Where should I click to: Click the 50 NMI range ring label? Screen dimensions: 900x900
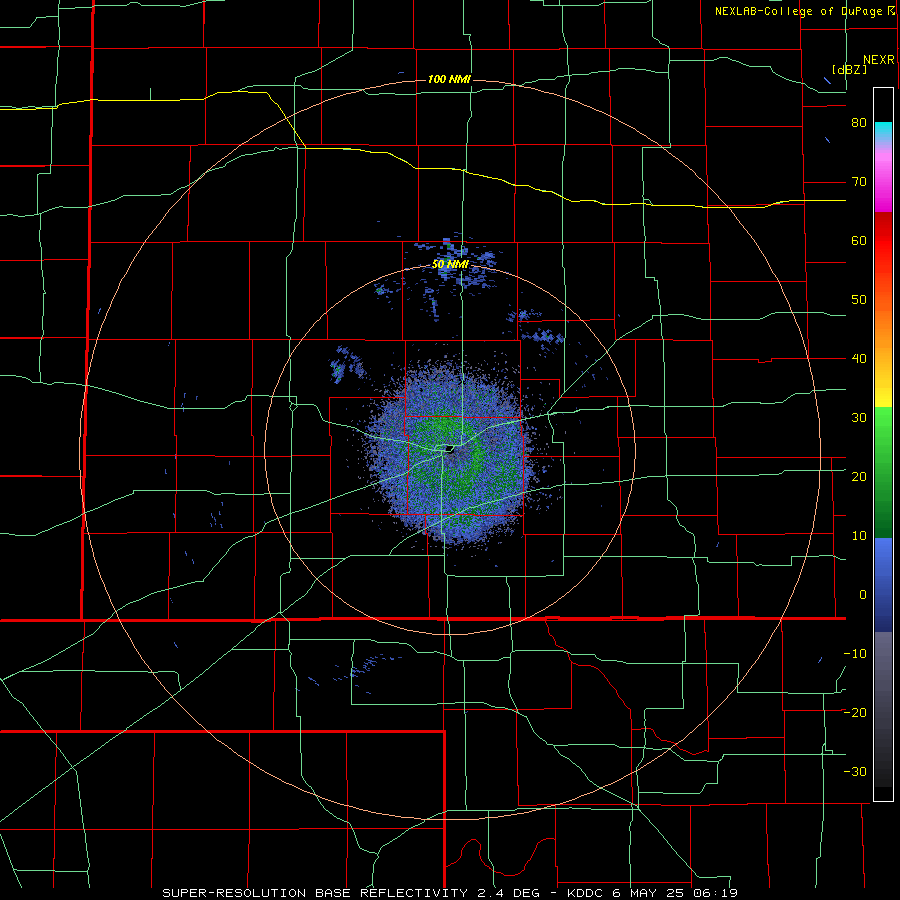(x=451, y=264)
